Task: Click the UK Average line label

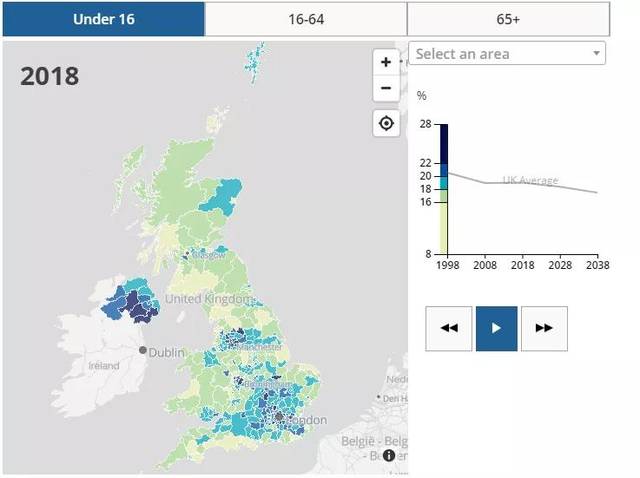Action: 530,181
